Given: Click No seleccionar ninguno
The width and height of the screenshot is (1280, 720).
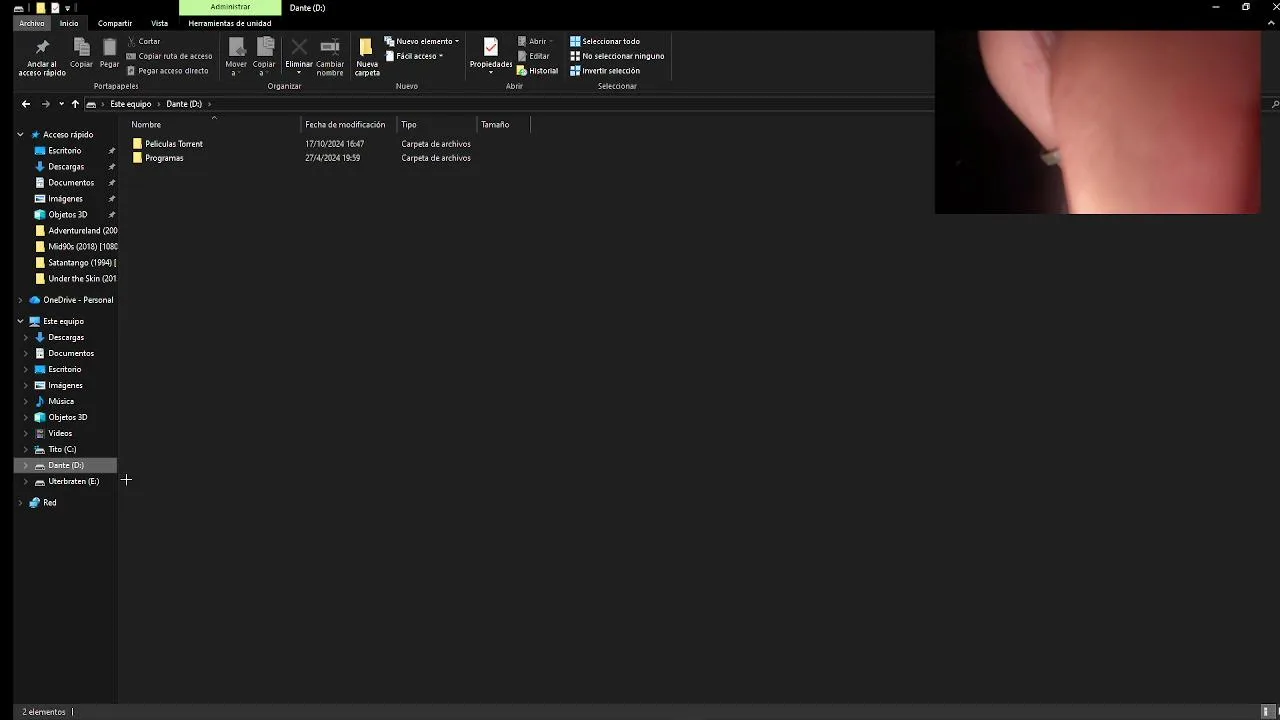Looking at the screenshot, I should 617,56.
